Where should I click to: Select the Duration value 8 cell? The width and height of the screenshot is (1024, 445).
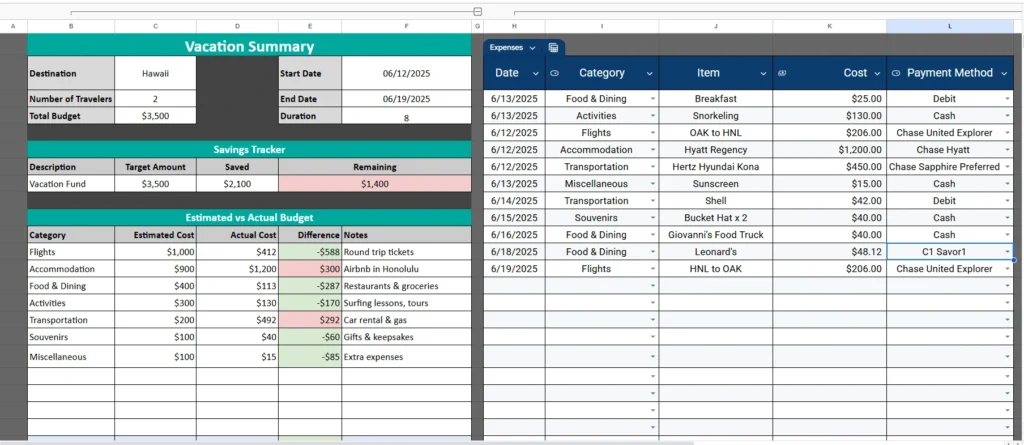point(406,116)
